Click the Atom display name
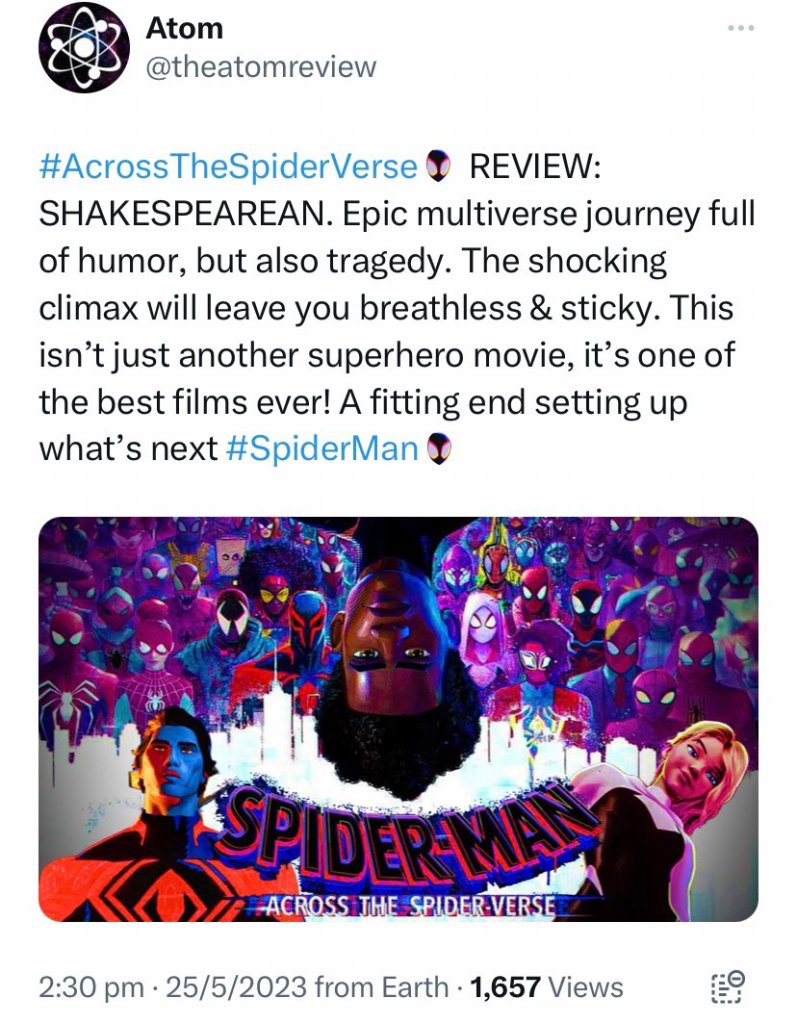The image size is (797, 1024). pos(182,29)
